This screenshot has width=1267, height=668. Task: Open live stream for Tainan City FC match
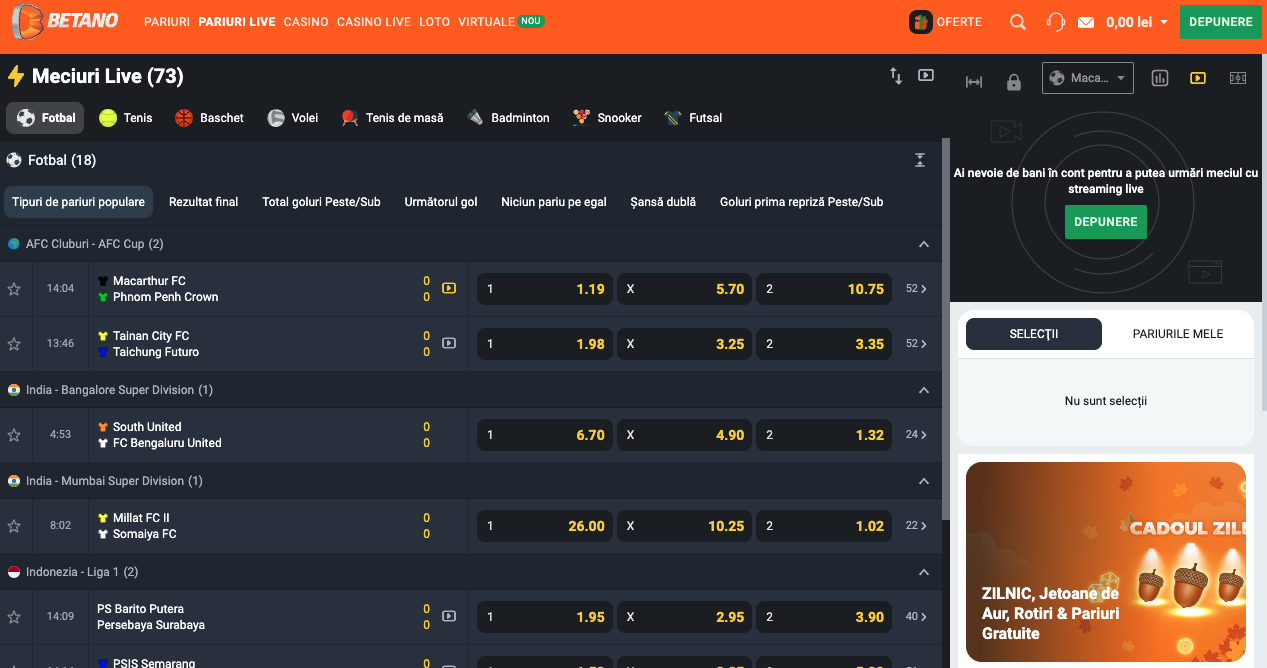pyautogui.click(x=449, y=343)
